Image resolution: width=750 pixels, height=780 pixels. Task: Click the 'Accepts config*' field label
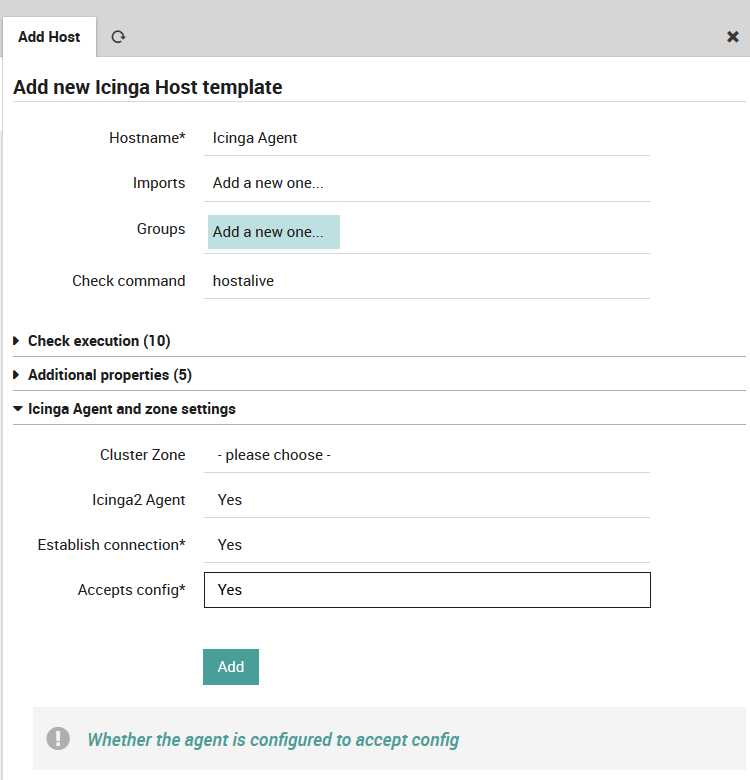point(131,590)
